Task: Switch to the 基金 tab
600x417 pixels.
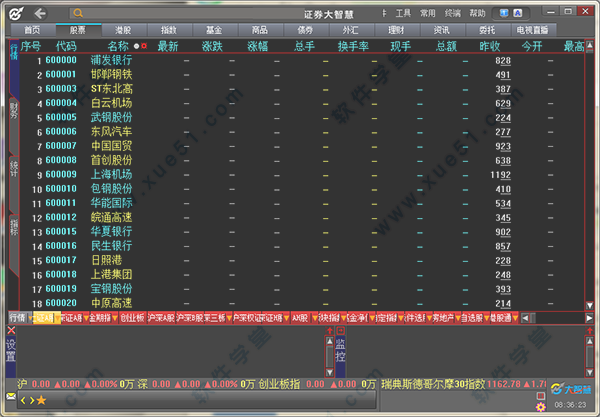Action: tap(214, 30)
